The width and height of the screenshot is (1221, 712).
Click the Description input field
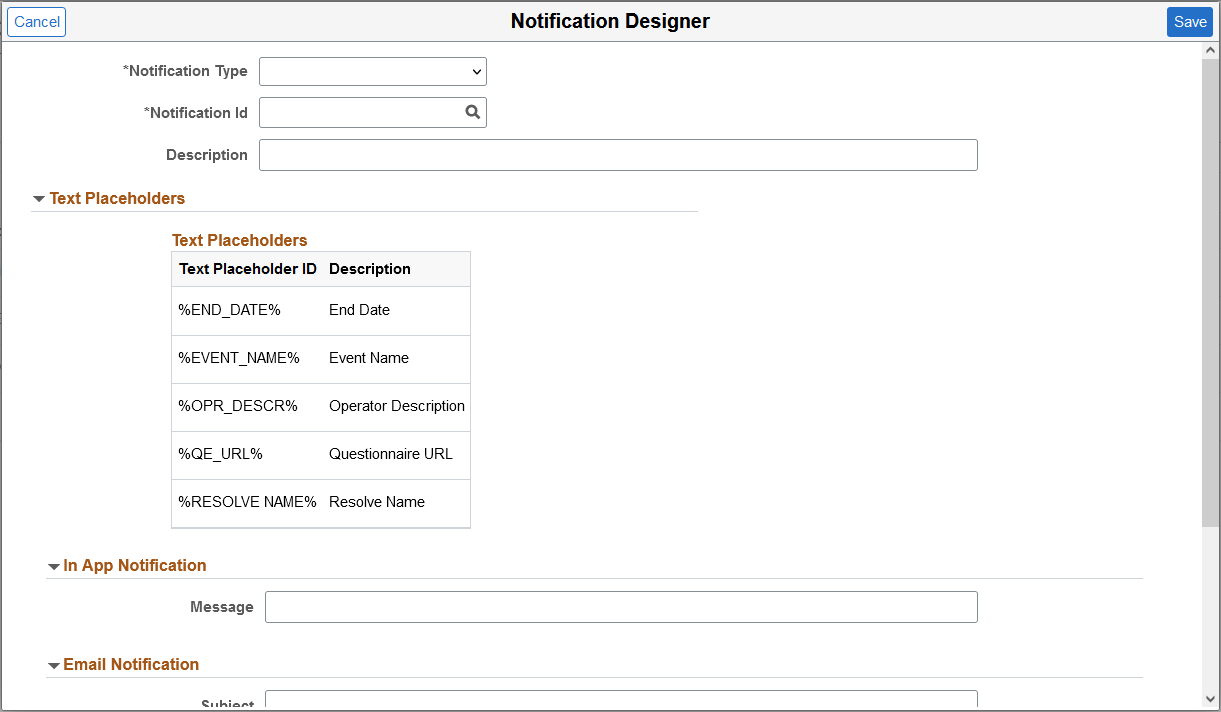[618, 155]
